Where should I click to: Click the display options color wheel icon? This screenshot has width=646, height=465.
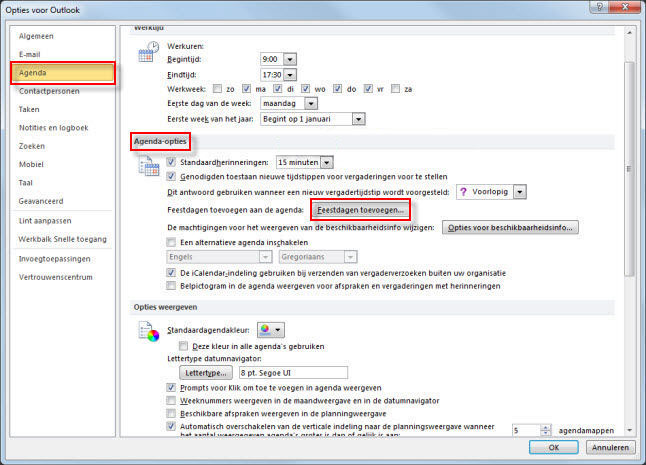[149, 332]
